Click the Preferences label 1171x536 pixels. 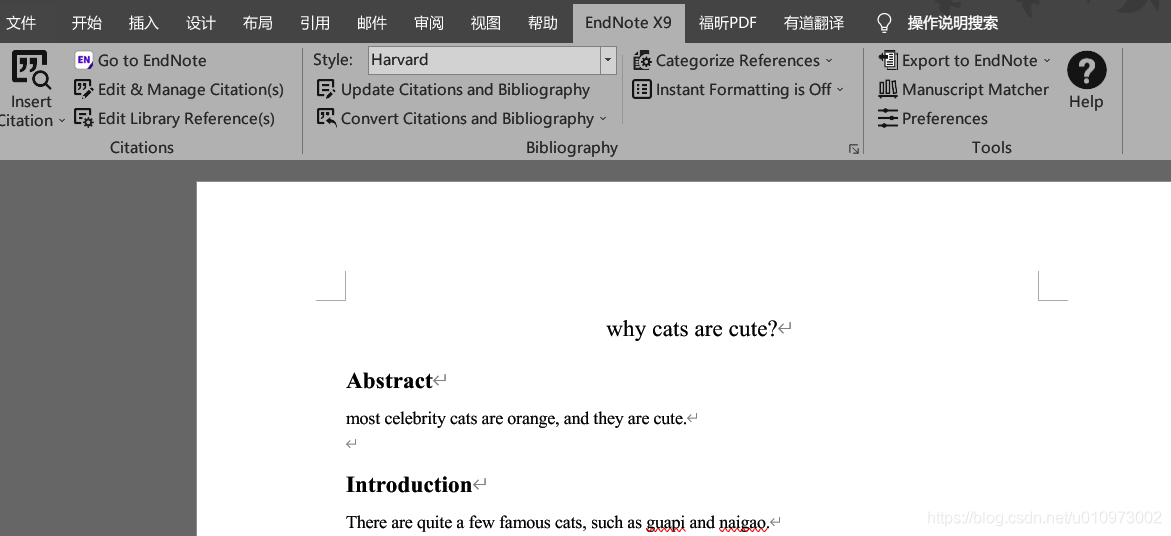pos(945,119)
